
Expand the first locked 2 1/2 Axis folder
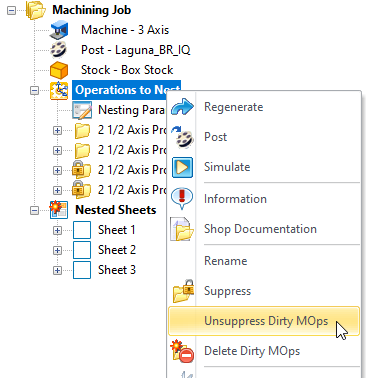coord(57,170)
